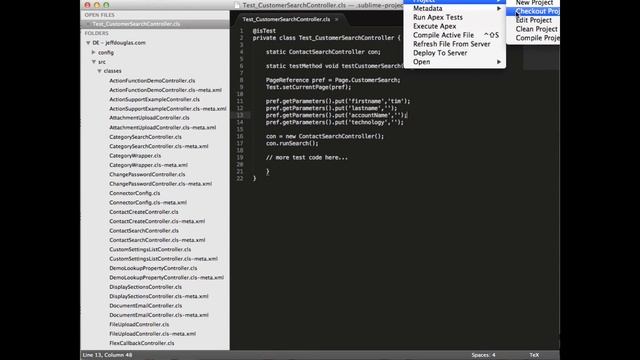This screenshot has width=640, height=360.
Task: Choose Compile Active File
Action: click(x=454, y=35)
